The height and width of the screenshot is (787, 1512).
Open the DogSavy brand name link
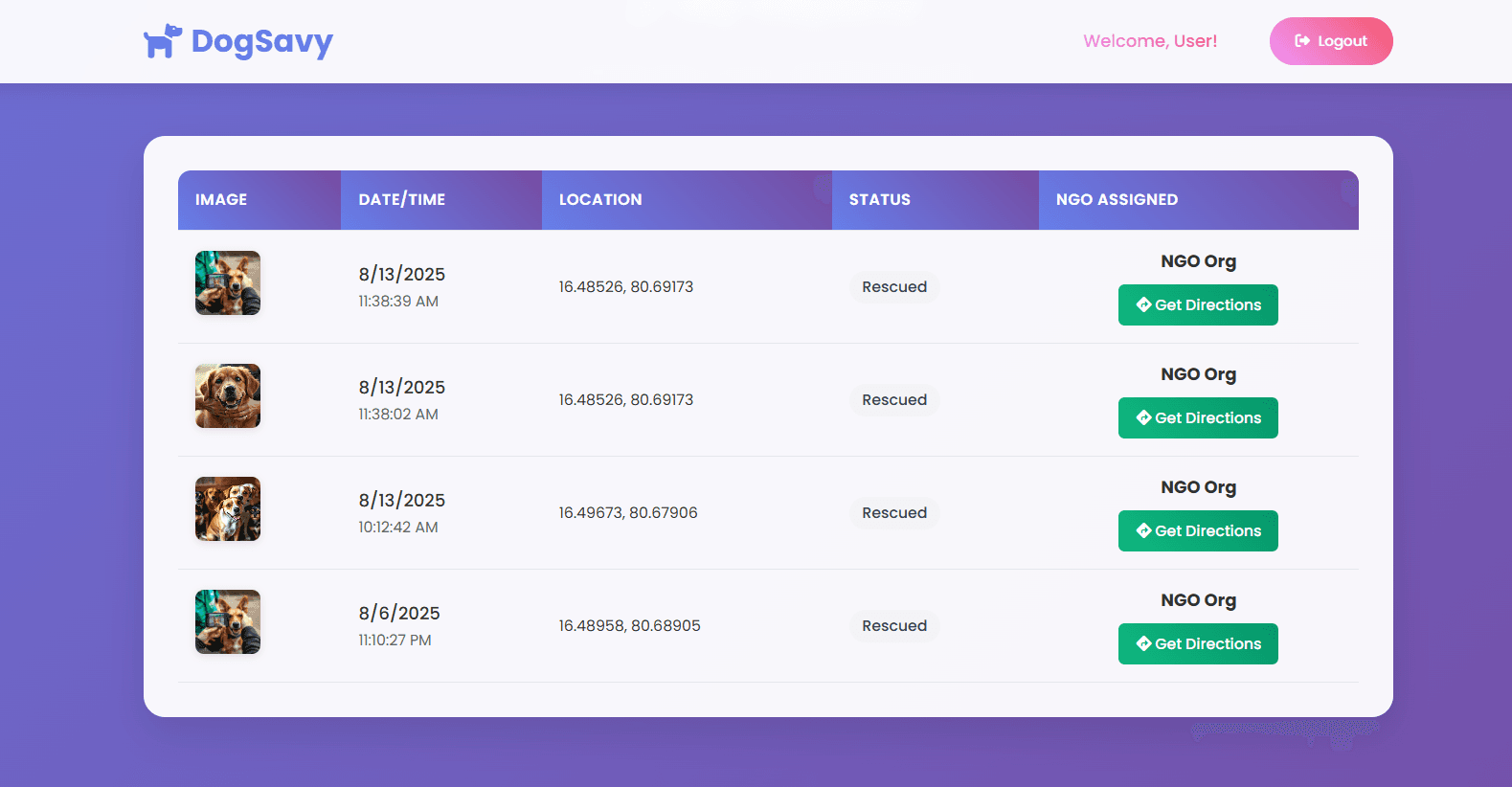pos(262,41)
